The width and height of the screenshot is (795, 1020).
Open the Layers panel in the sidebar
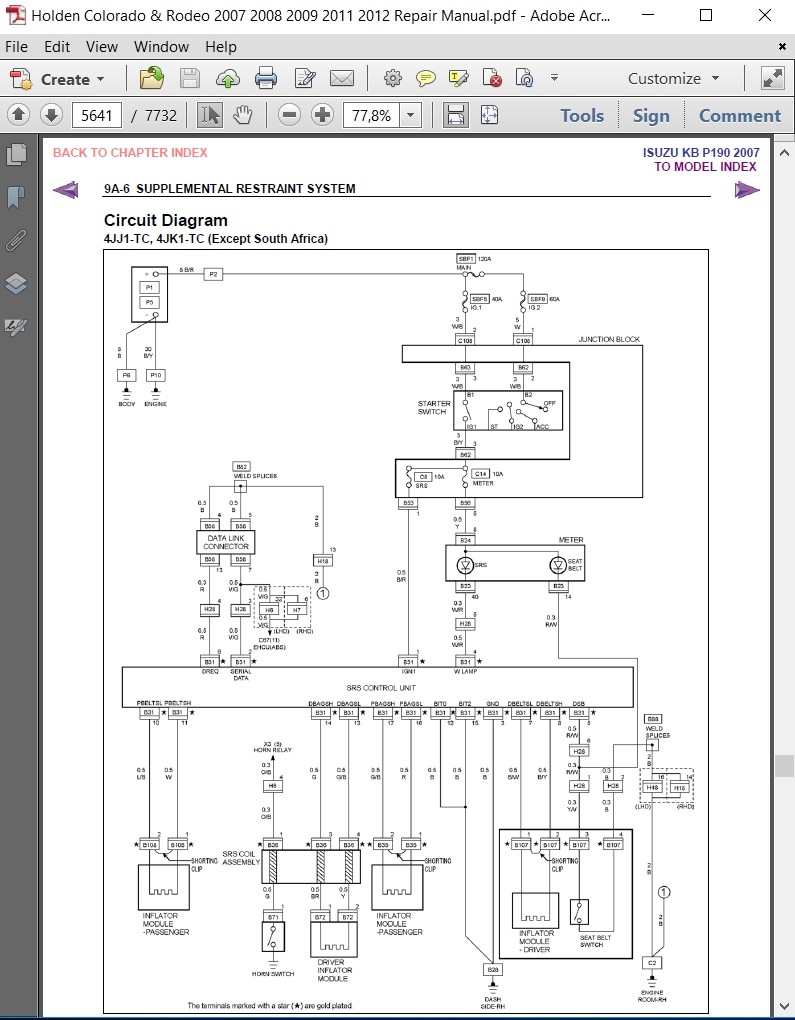tap(15, 284)
